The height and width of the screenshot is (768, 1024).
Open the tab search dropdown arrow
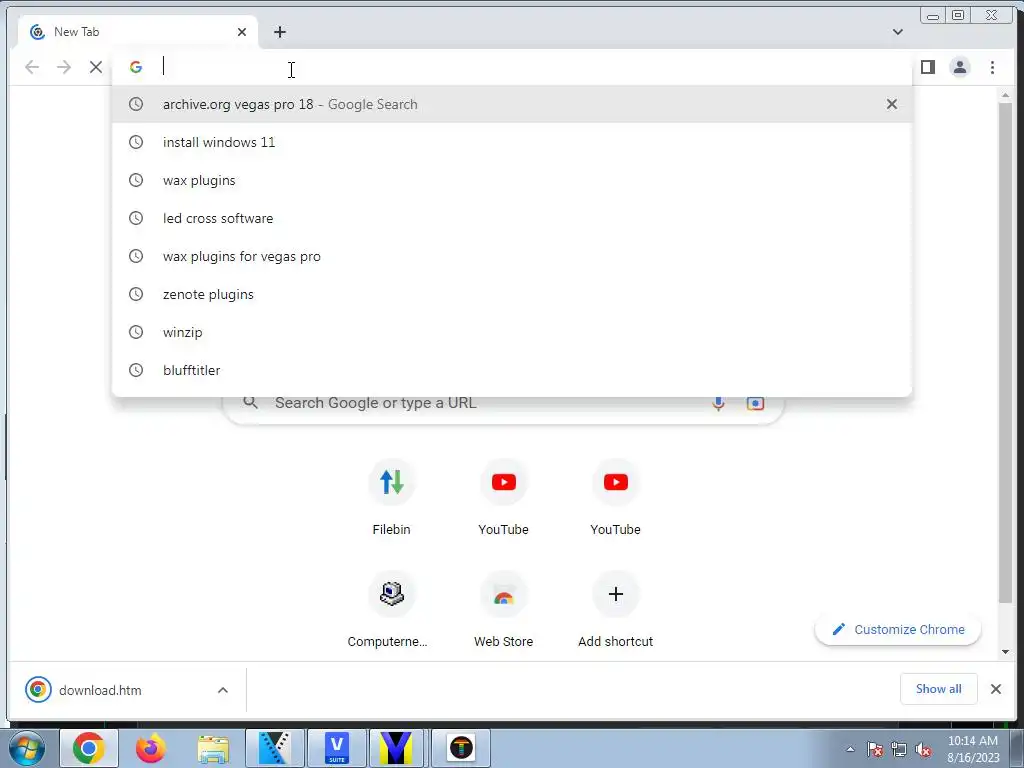[898, 32]
